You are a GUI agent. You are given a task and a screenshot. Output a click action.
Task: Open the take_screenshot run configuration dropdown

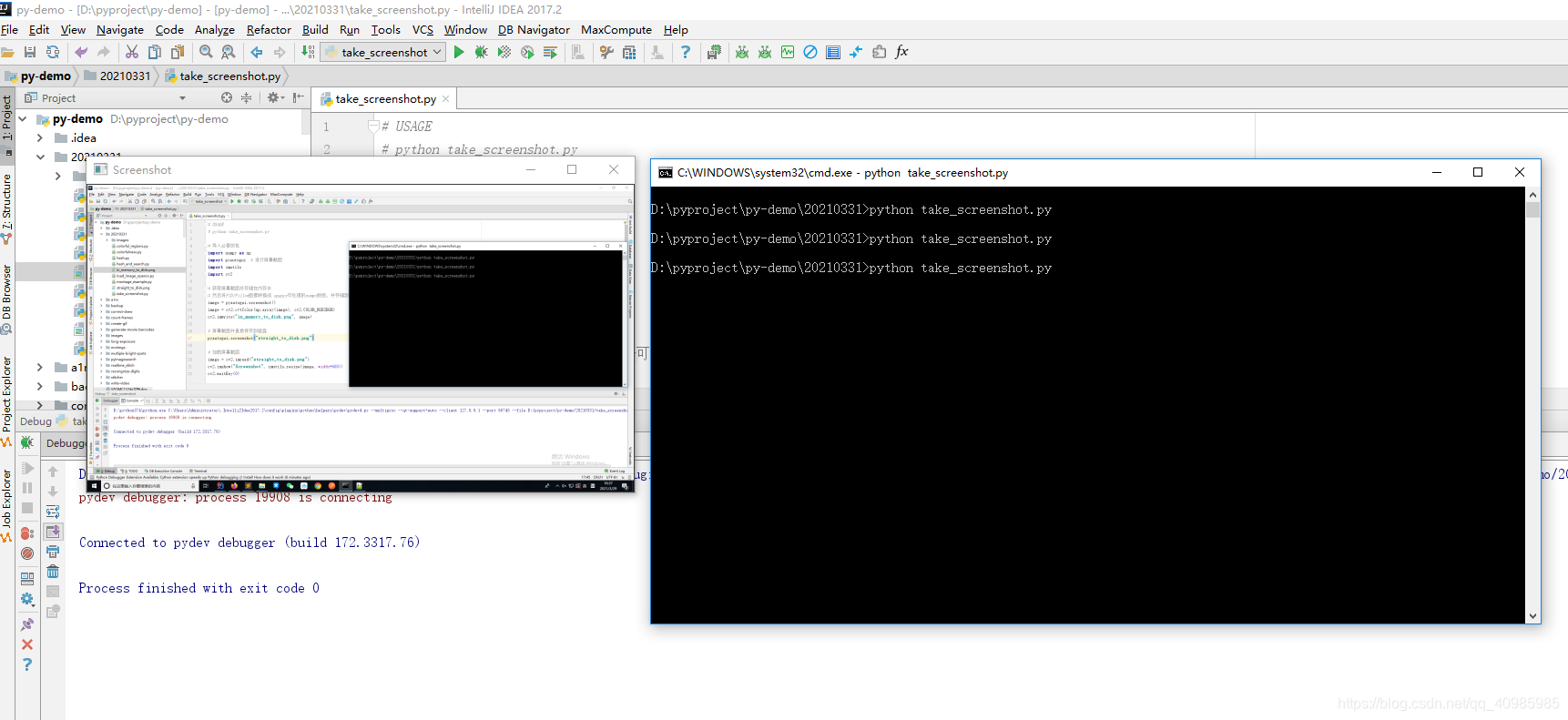[x=384, y=52]
